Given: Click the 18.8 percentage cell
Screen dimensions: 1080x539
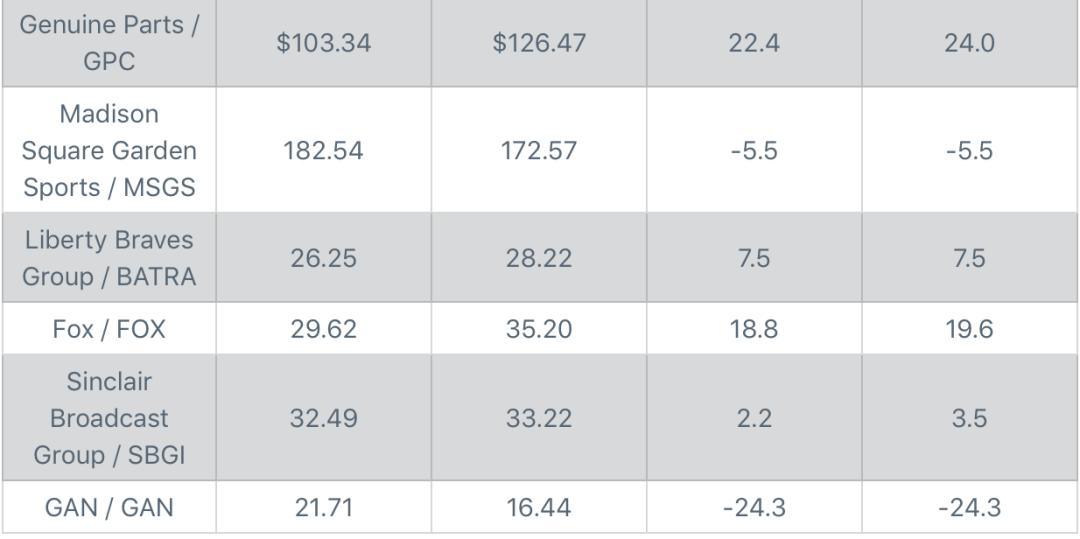Looking at the screenshot, I should [754, 328].
